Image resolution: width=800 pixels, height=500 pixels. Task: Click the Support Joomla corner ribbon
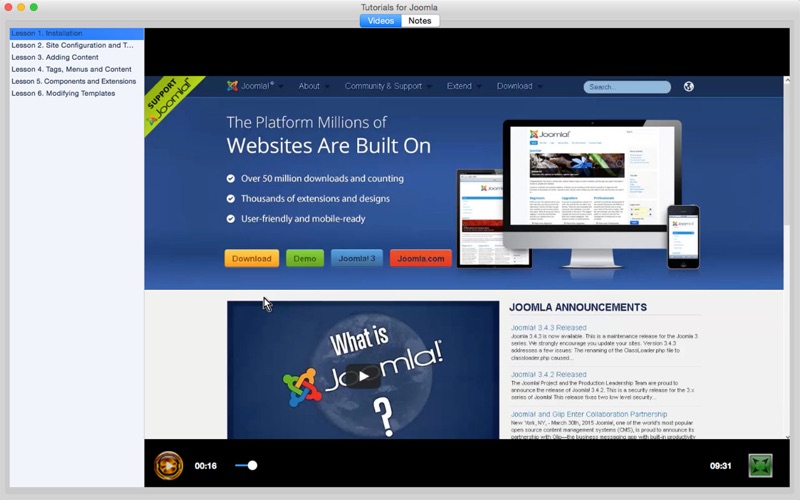[169, 101]
